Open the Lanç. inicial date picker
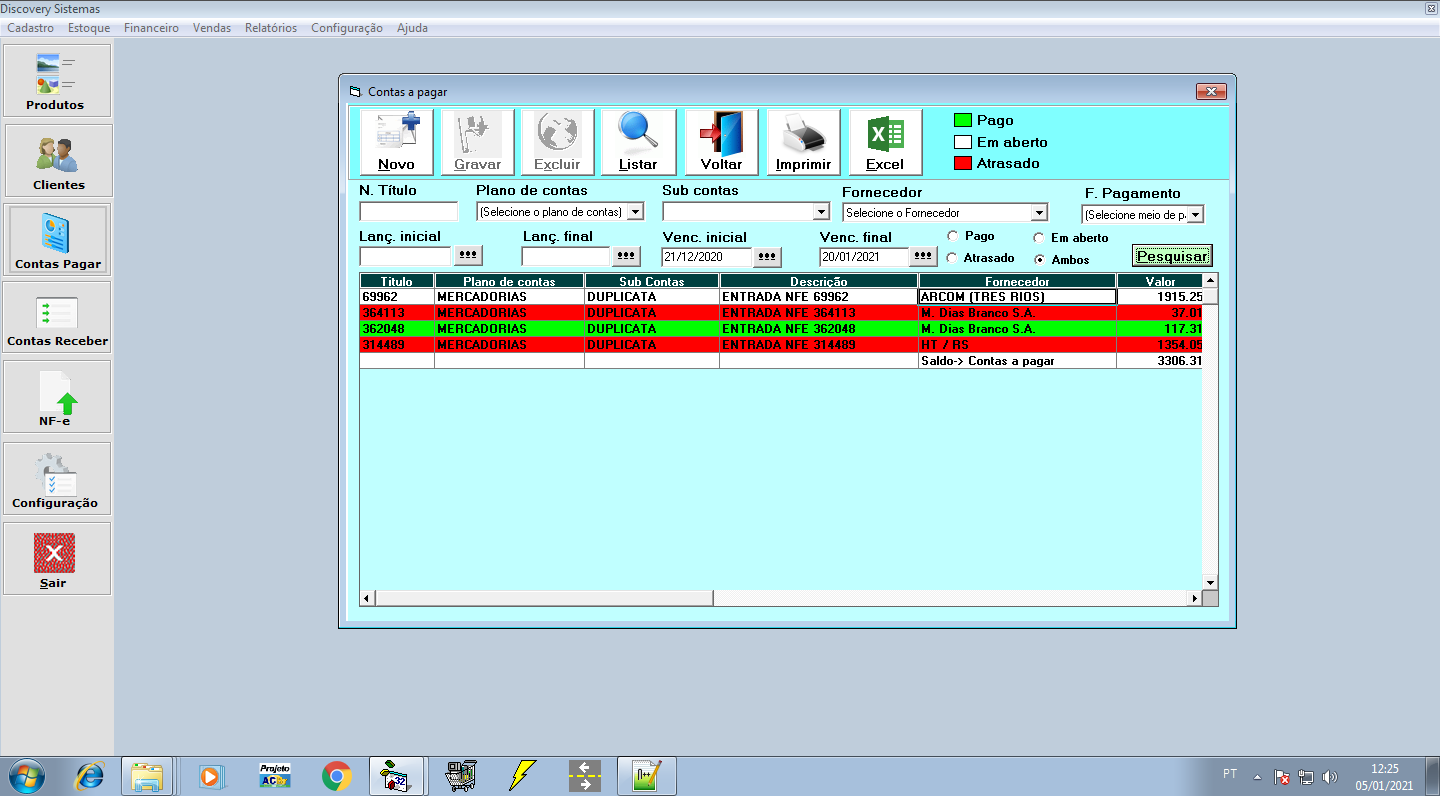The width and height of the screenshot is (1440, 796). click(468, 256)
